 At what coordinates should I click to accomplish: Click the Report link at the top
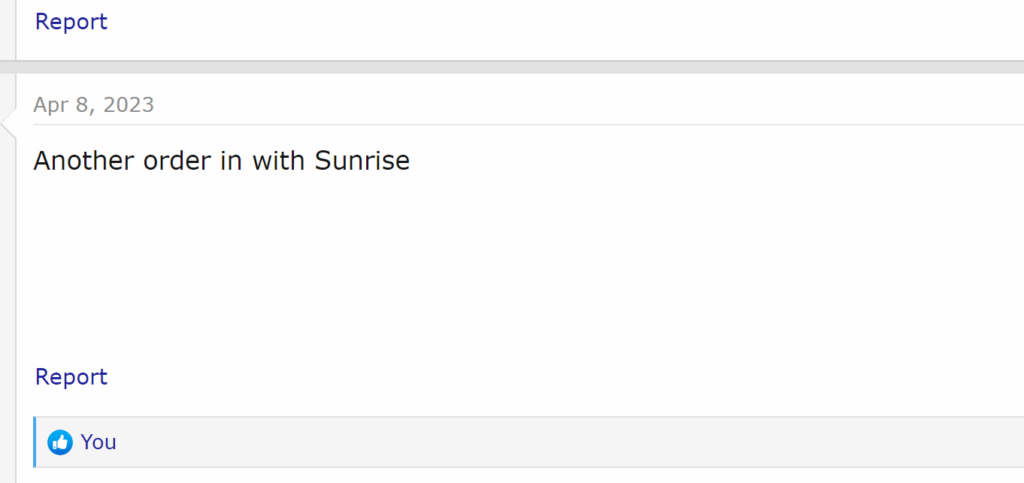tap(71, 22)
